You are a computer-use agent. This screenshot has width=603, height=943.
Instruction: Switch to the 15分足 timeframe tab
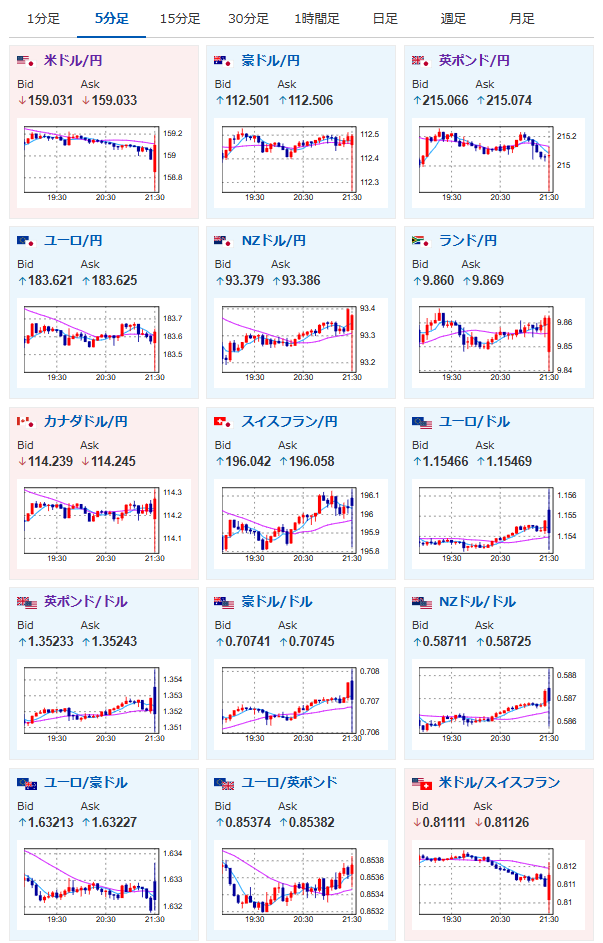pyautogui.click(x=180, y=19)
